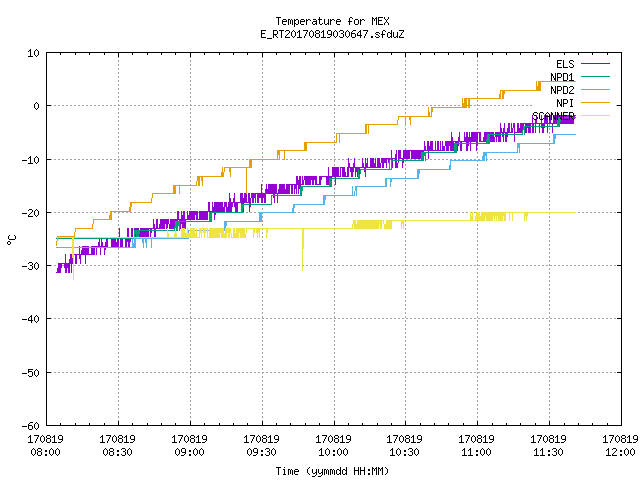Click the y-axis label -40
Viewport: 640px width, 480px height.
(x=31, y=319)
